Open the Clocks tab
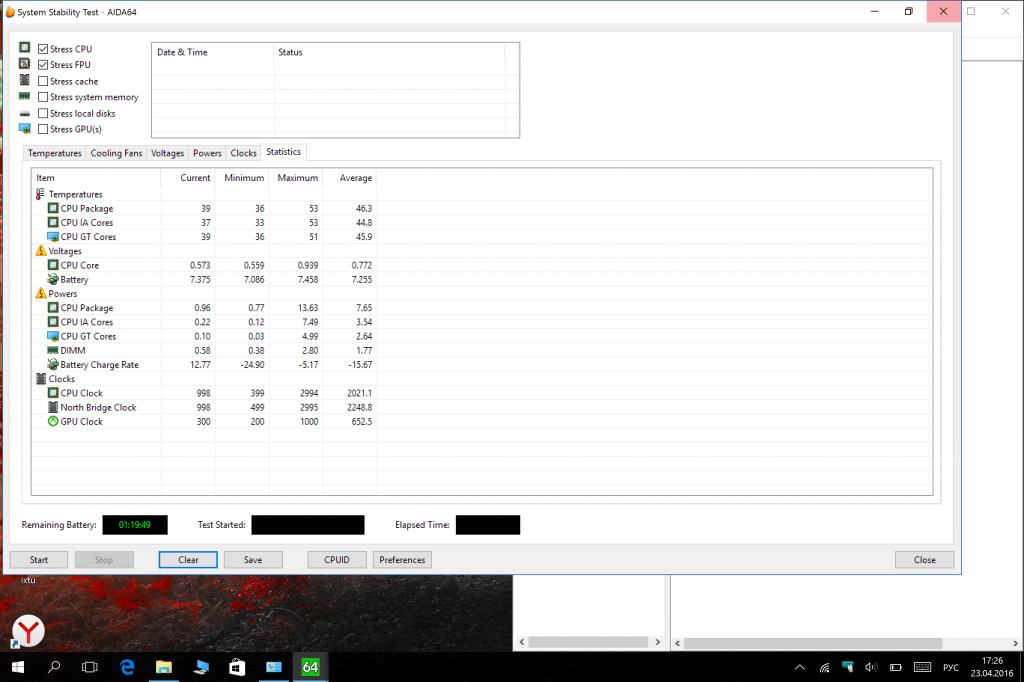Screen dimensions: 1024x682 243,153
